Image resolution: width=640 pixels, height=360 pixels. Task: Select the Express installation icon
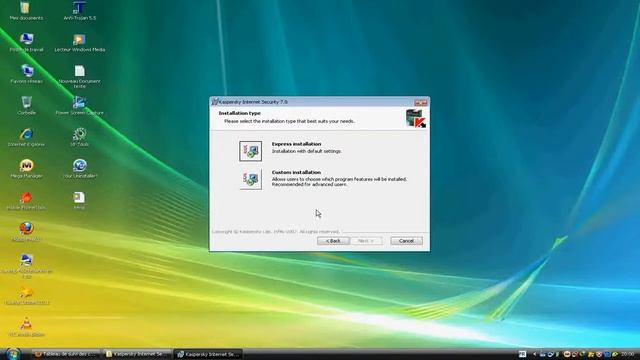[250, 151]
